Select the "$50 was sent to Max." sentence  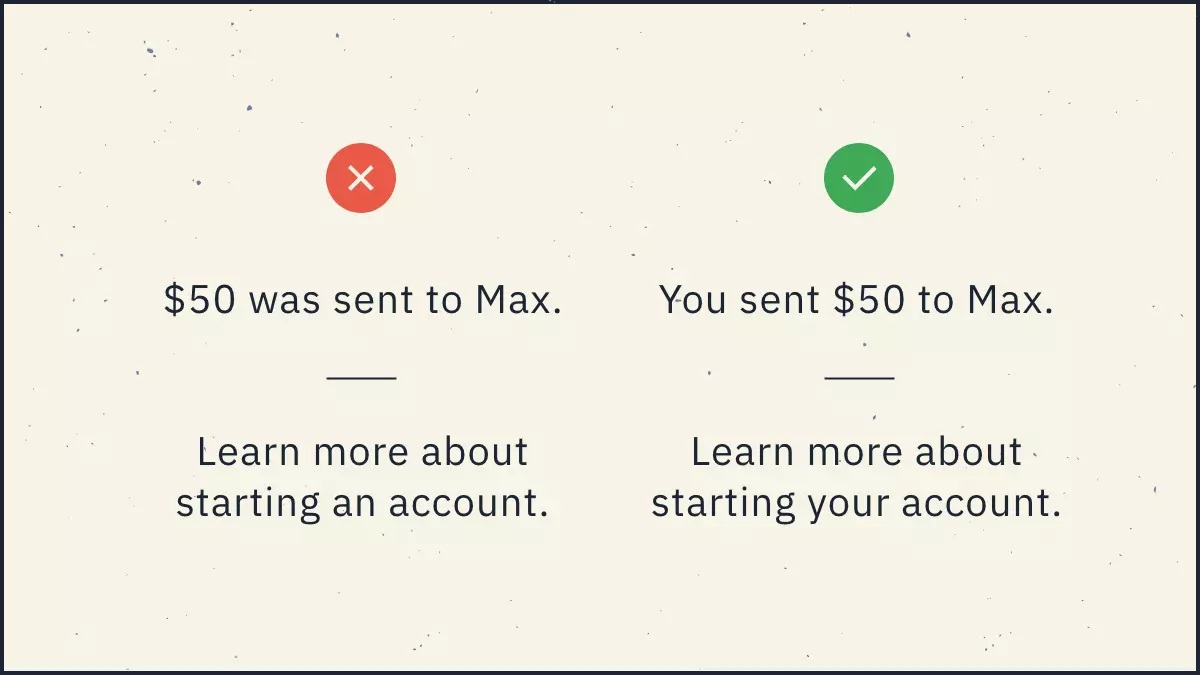362,300
